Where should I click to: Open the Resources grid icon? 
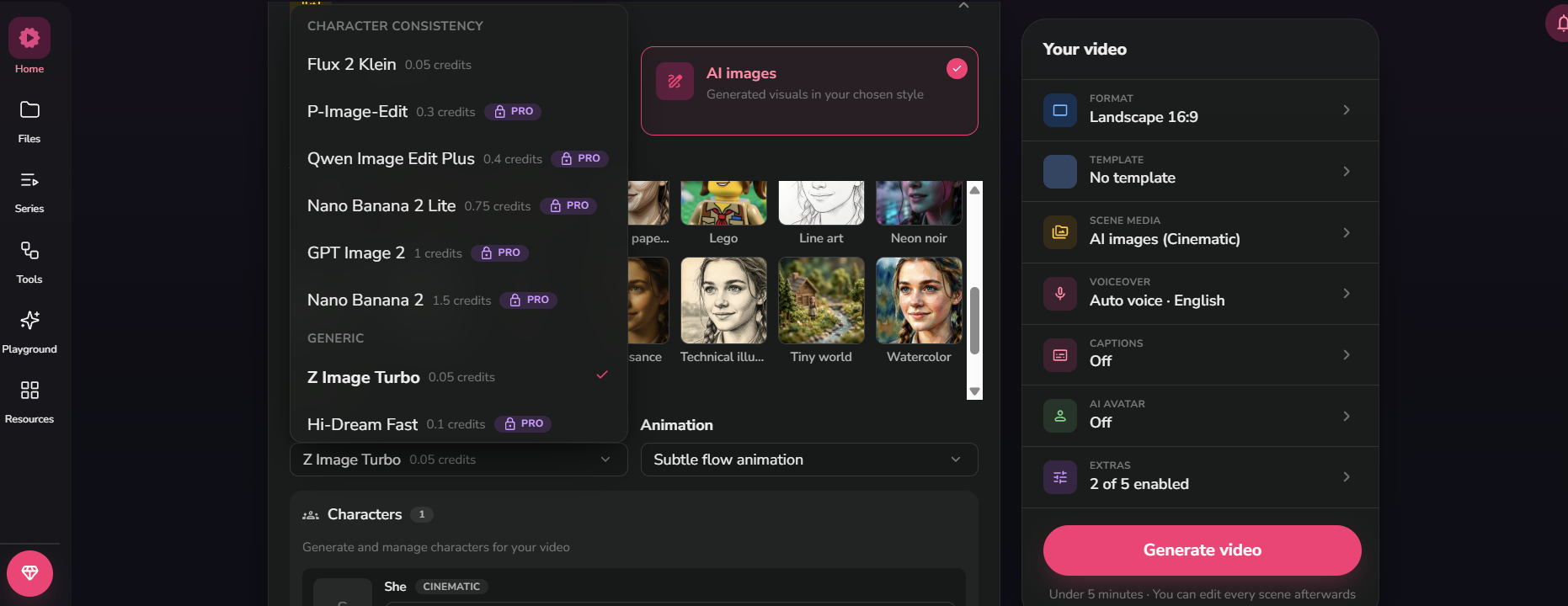point(29,390)
